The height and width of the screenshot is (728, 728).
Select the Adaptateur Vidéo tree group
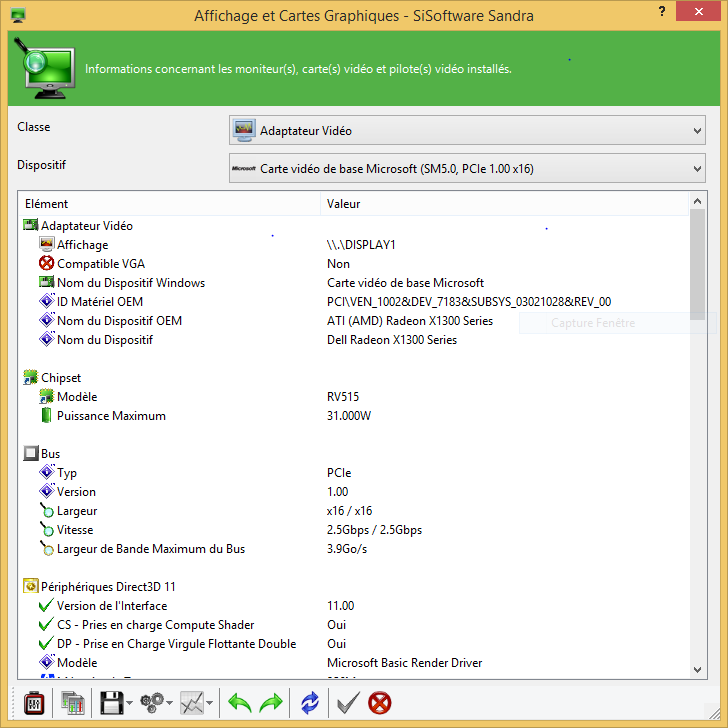[x=87, y=226]
